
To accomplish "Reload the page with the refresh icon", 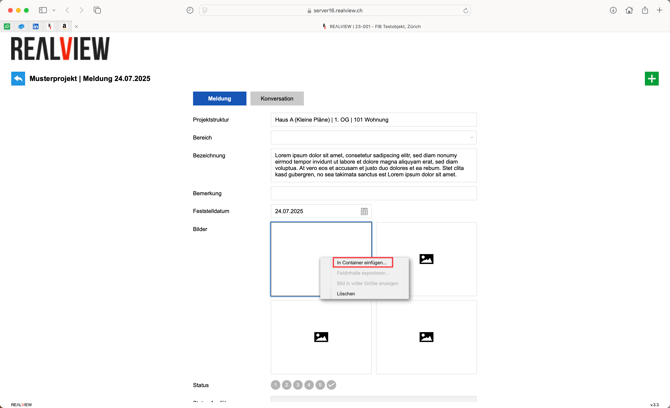I will click(x=465, y=11).
